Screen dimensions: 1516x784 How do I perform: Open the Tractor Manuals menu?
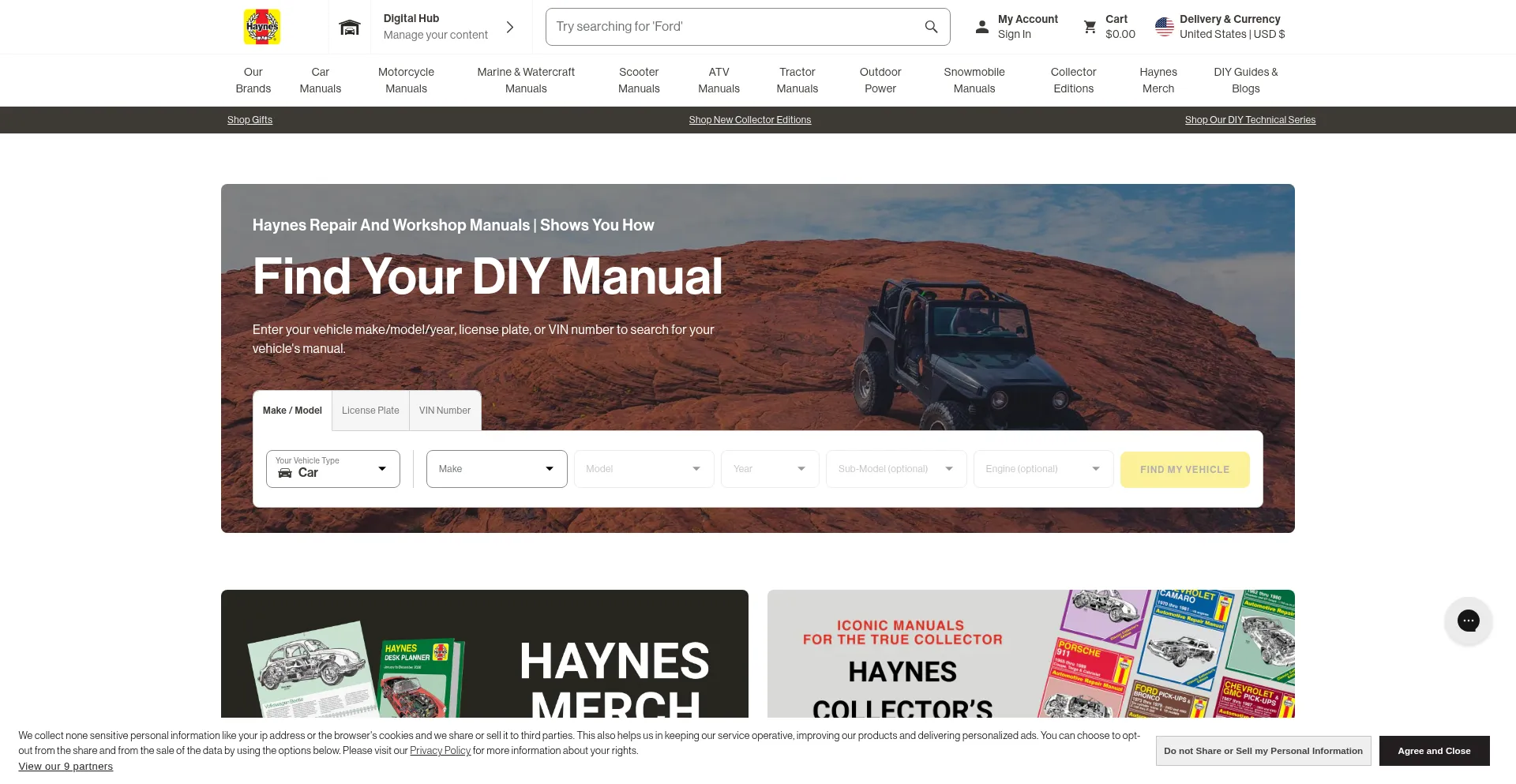(797, 81)
